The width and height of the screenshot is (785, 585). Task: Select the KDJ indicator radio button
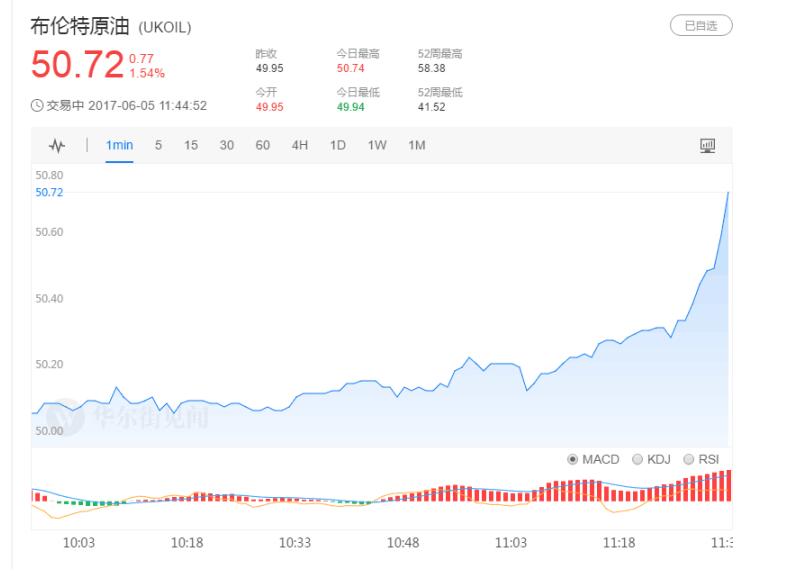(635, 459)
